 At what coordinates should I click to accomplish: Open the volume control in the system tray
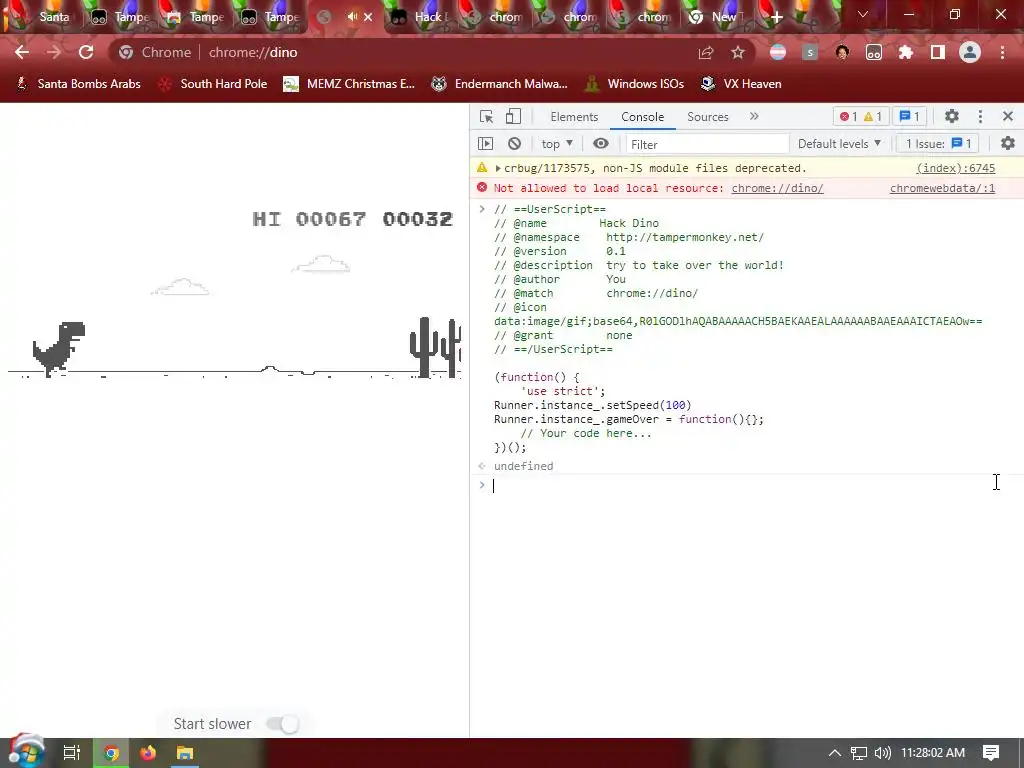[882, 753]
